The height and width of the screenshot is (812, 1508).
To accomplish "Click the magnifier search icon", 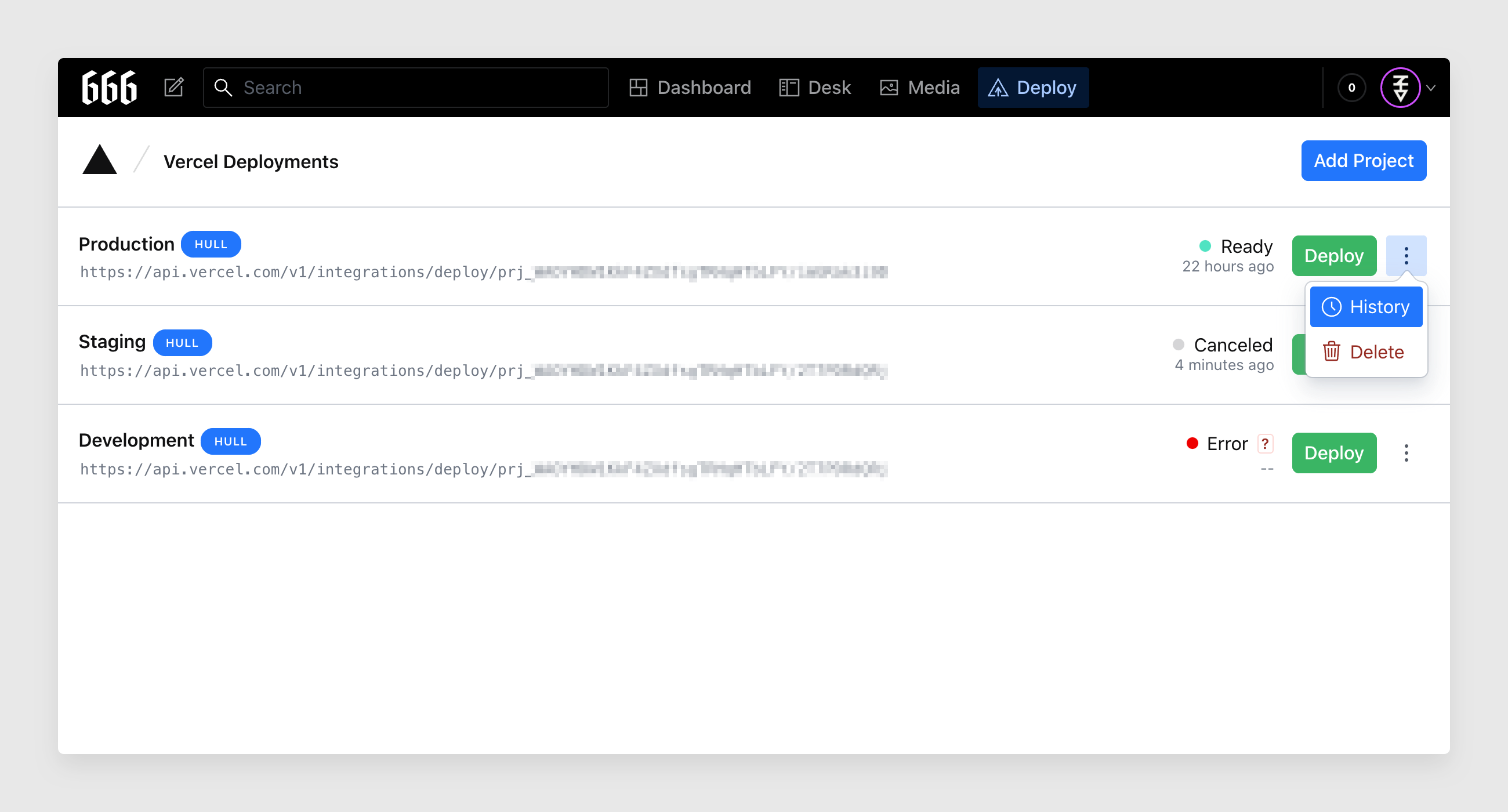I will [x=223, y=88].
